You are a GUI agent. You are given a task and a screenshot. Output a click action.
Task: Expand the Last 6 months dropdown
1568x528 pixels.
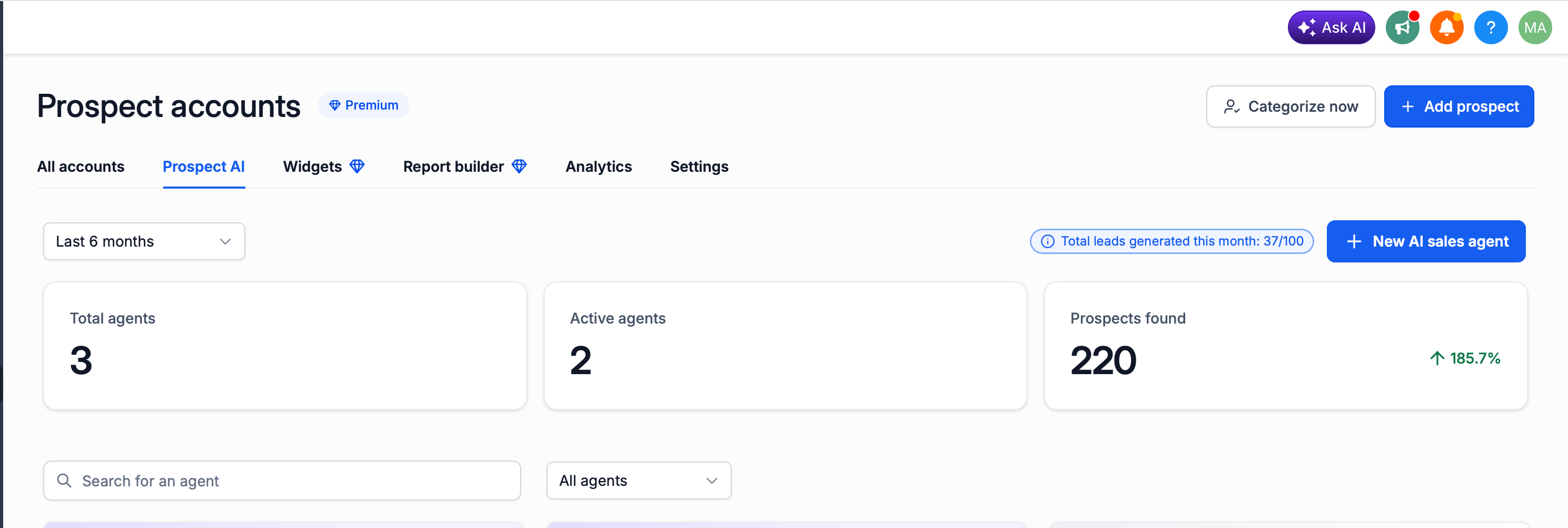click(144, 242)
